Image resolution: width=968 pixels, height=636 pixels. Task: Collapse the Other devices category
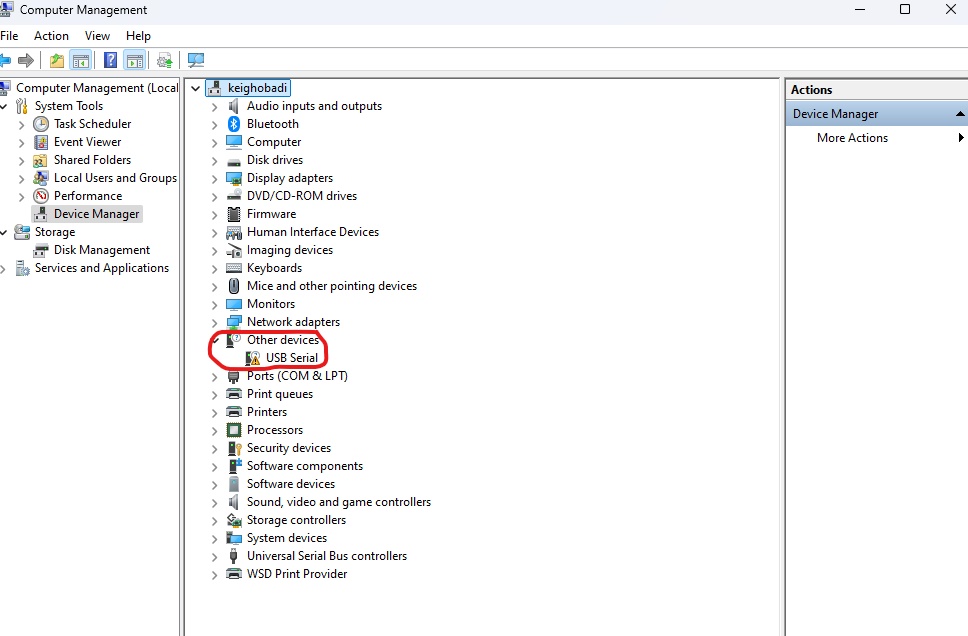click(214, 340)
